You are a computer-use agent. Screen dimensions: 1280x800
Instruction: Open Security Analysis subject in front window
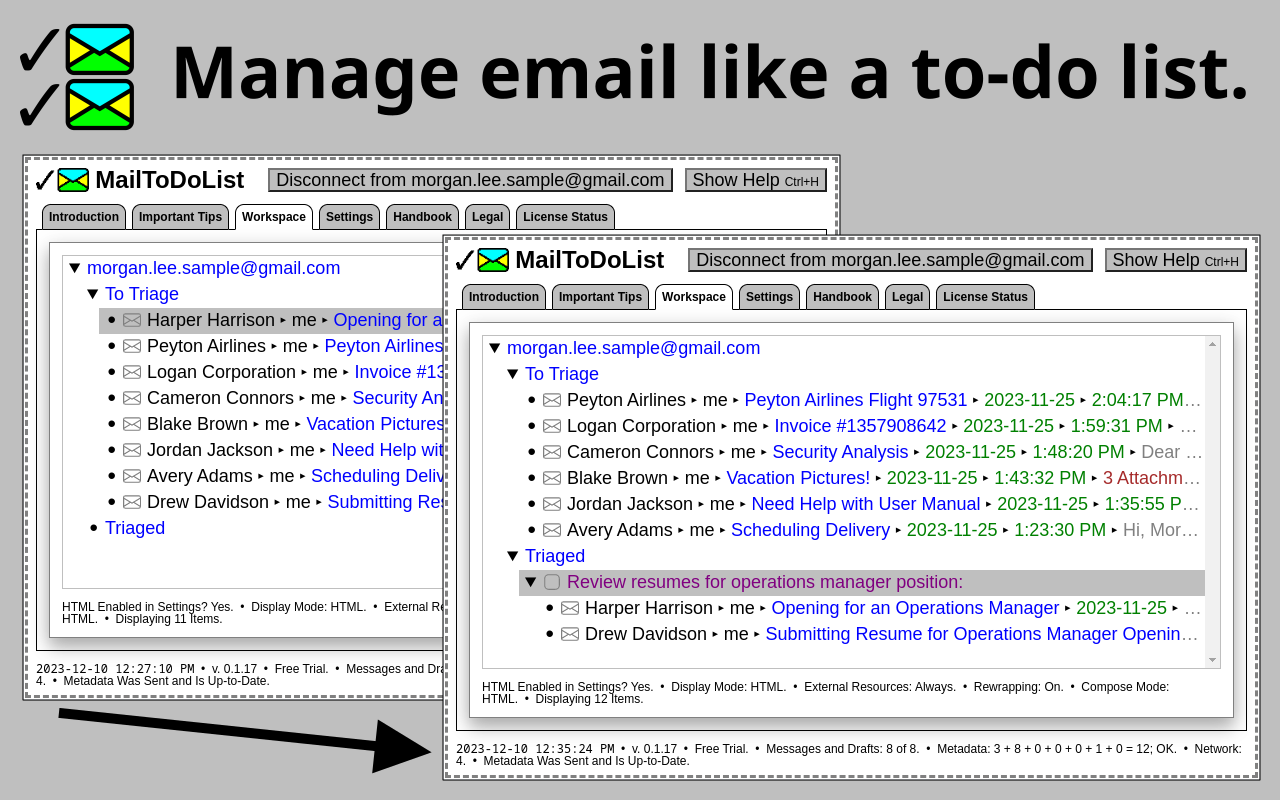pyautogui.click(x=840, y=452)
